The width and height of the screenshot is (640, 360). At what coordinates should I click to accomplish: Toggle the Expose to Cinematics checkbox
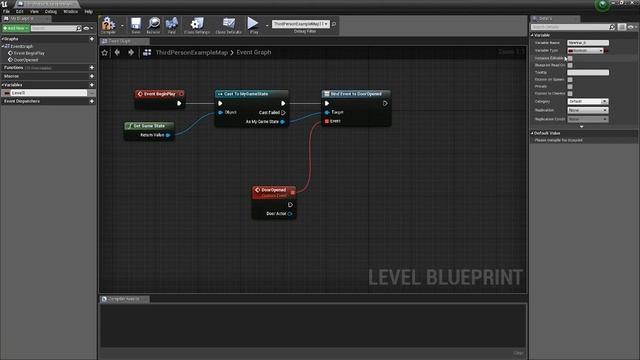[570, 93]
